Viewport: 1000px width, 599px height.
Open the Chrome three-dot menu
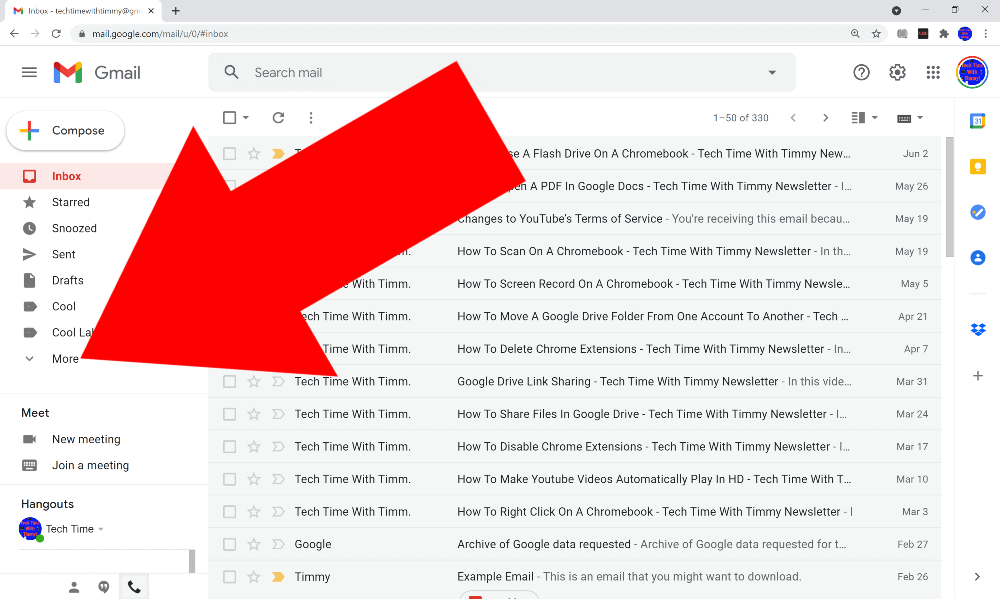tap(986, 34)
